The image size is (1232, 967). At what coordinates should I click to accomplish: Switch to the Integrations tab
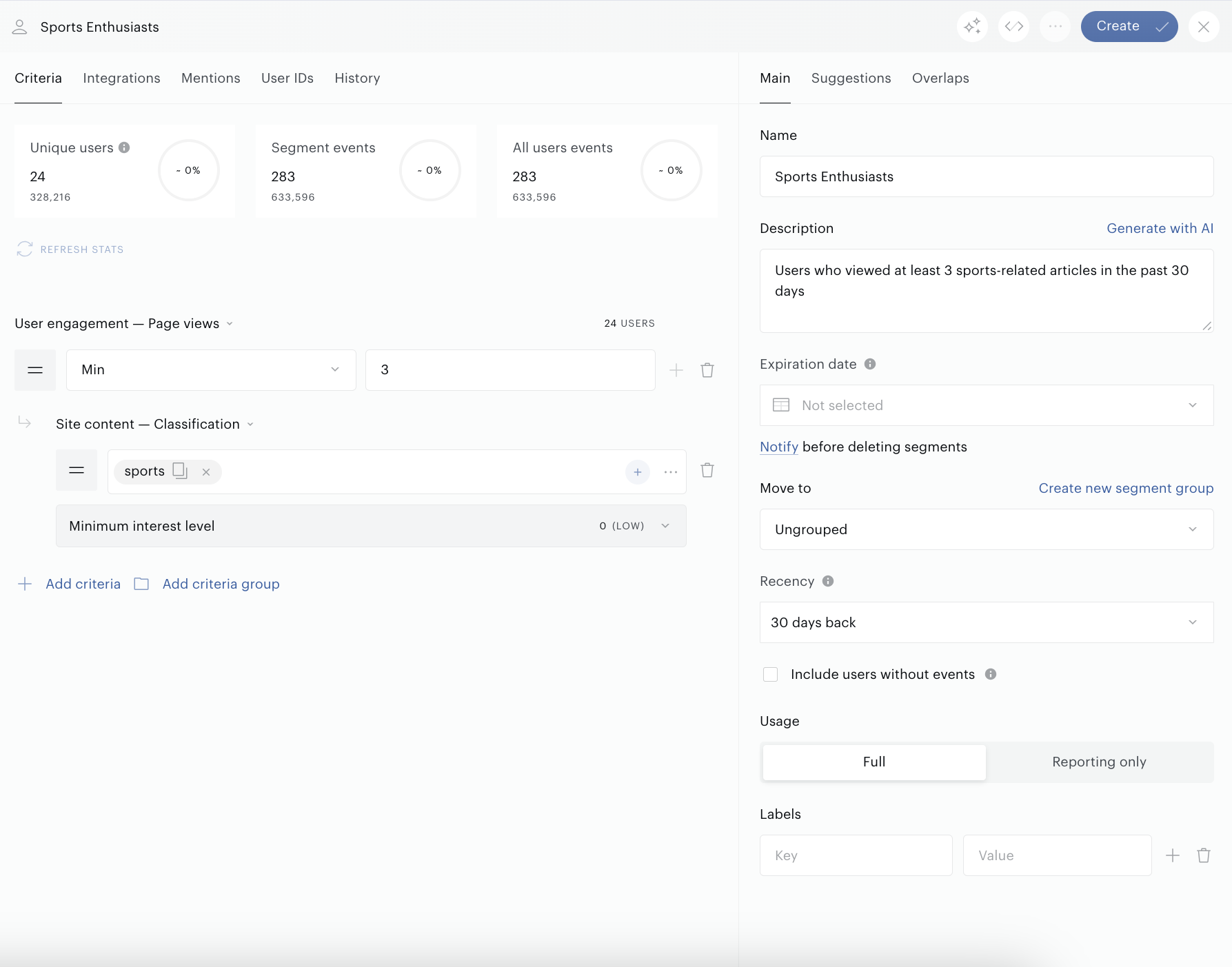coord(121,78)
